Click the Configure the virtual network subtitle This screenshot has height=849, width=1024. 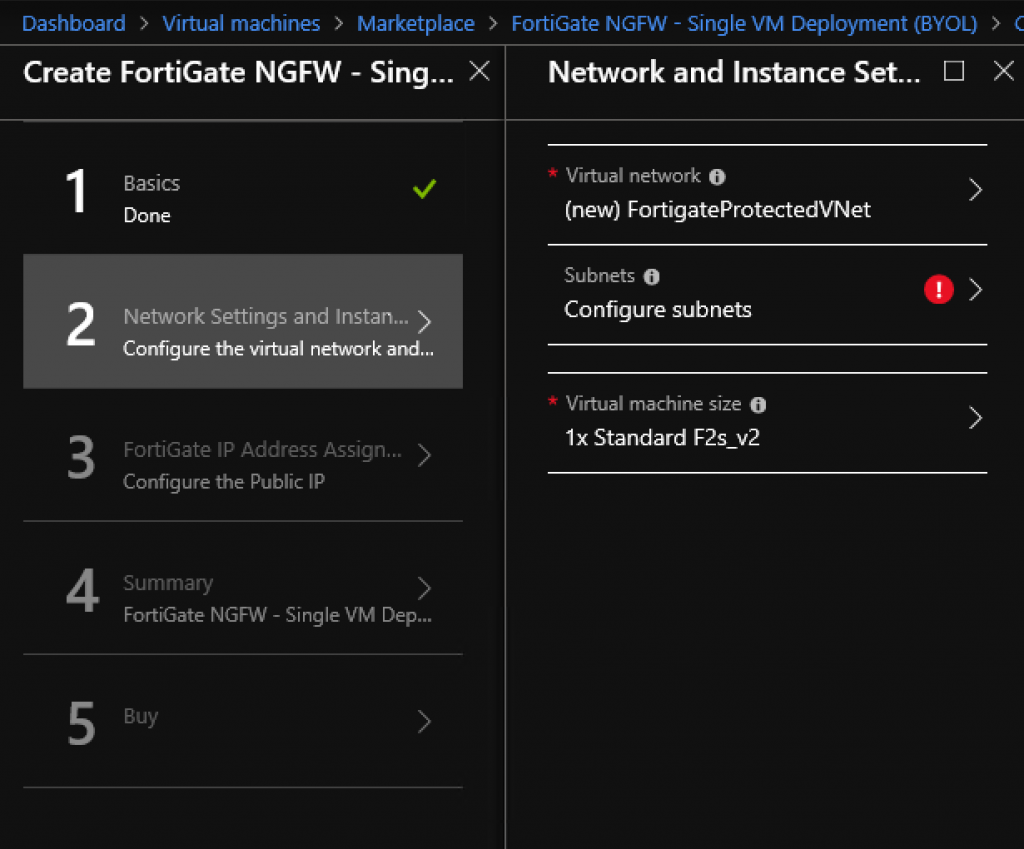278,349
